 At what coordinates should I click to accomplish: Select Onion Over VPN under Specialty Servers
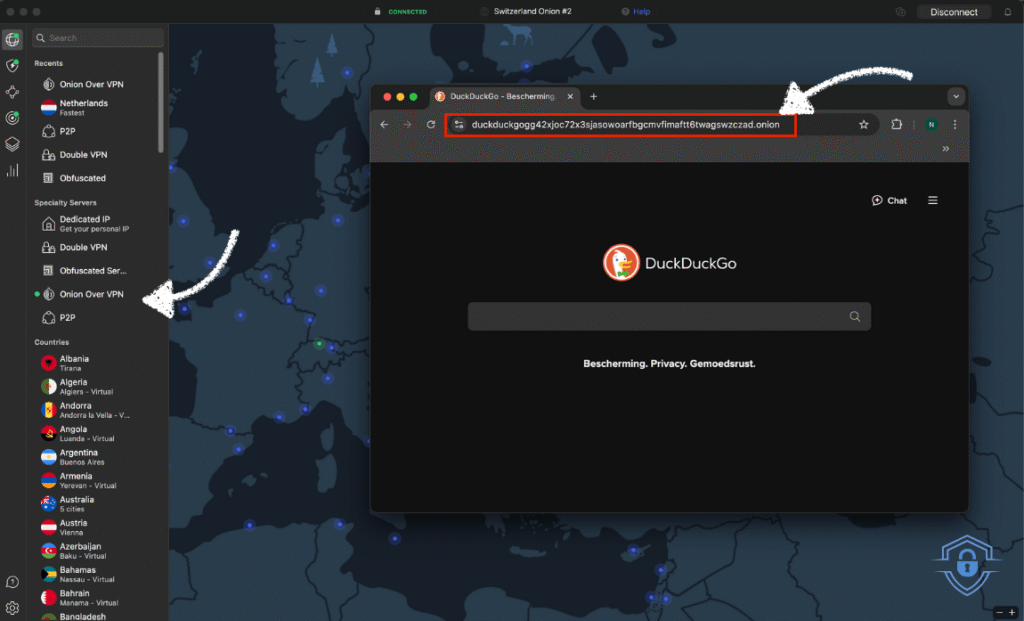click(x=91, y=294)
